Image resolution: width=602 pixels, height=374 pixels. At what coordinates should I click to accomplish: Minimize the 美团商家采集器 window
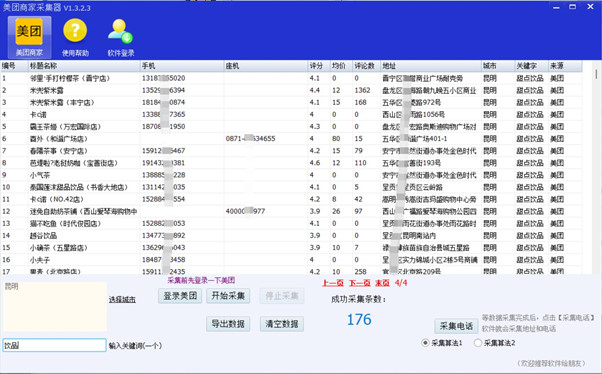(556, 7)
